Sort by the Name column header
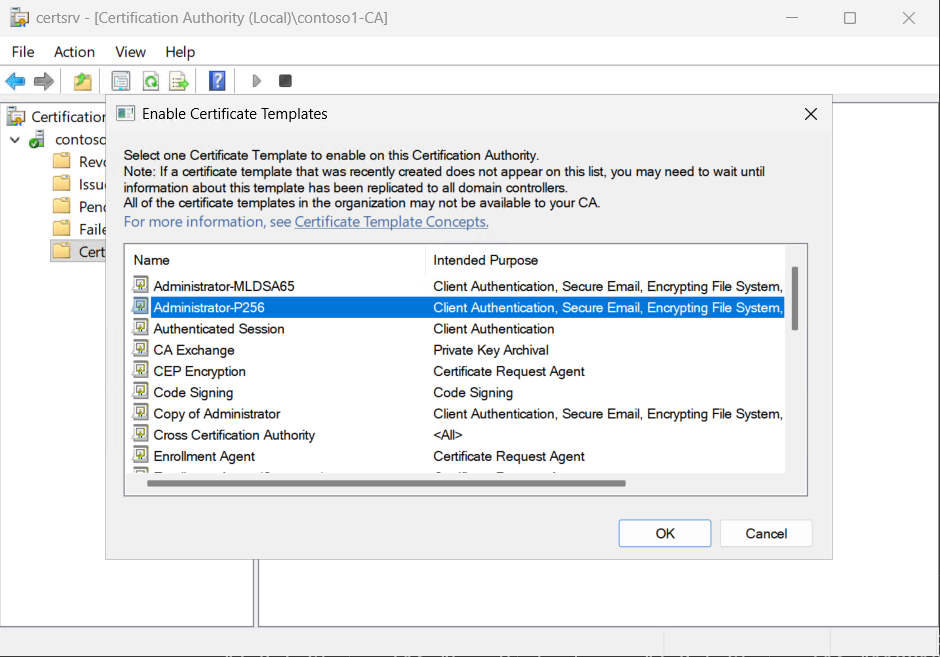940x657 pixels. [x=275, y=260]
